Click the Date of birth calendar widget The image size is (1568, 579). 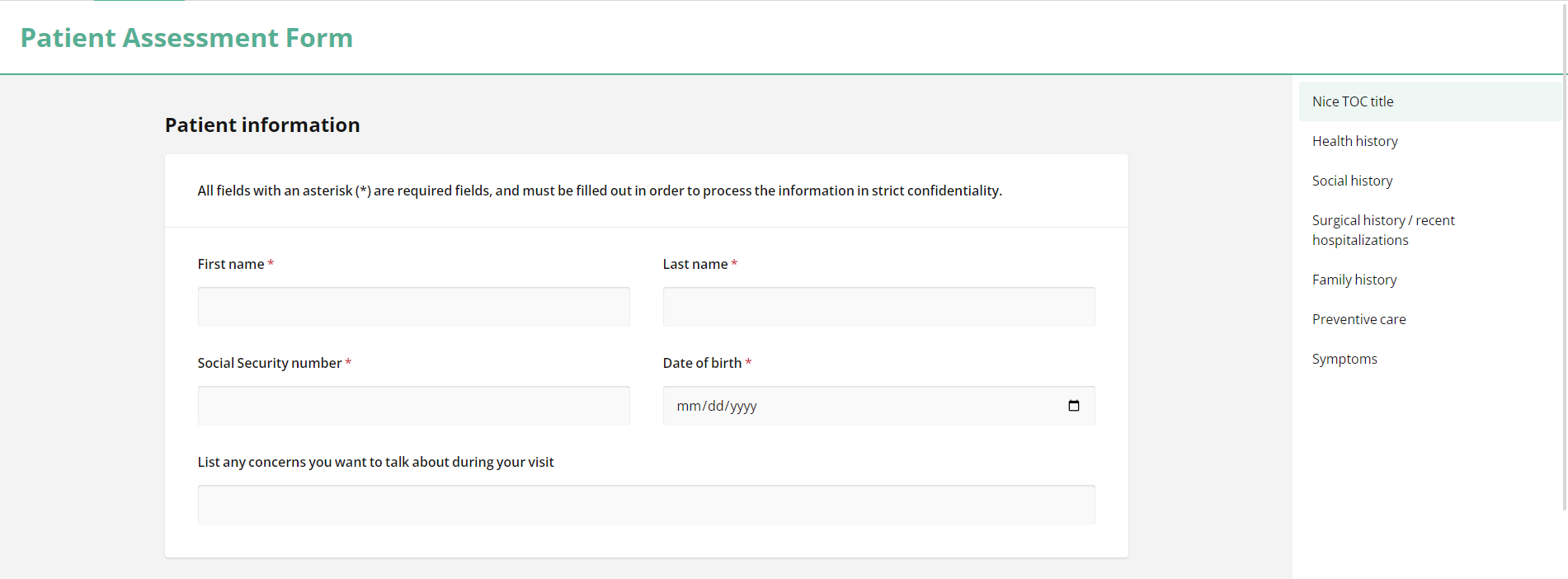tap(1074, 405)
